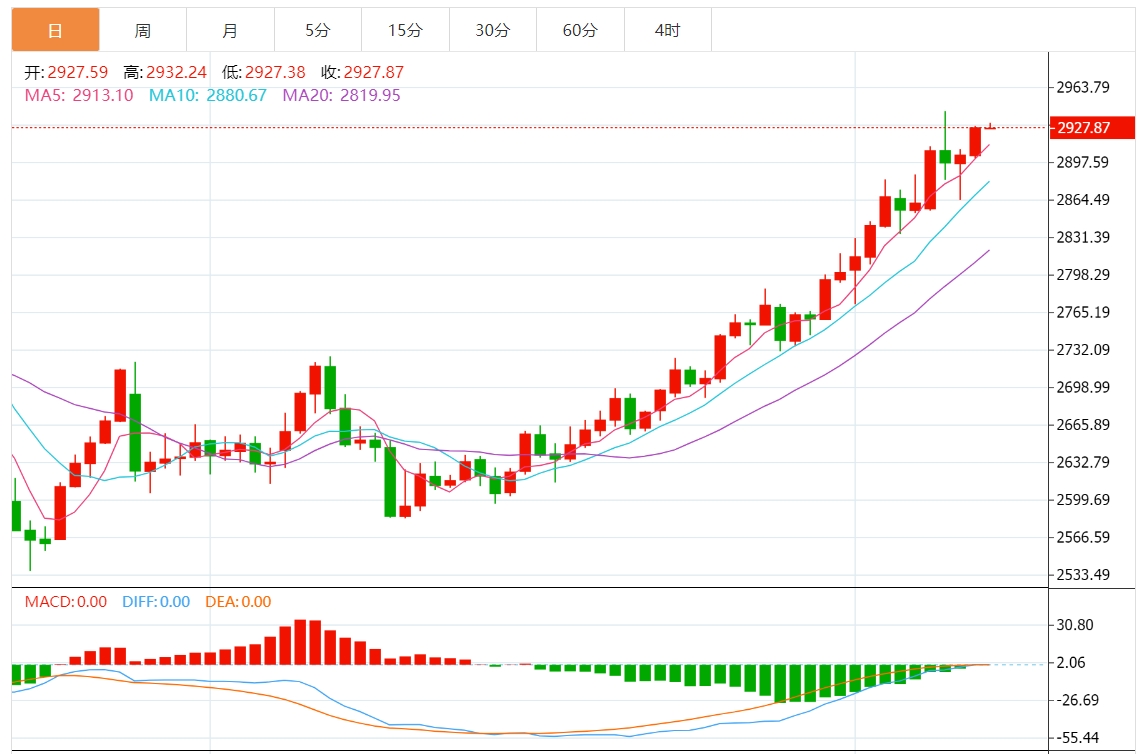Click the 2765.19 price axis label
The width and height of the screenshot is (1145, 754).
pyautogui.click(x=1083, y=312)
